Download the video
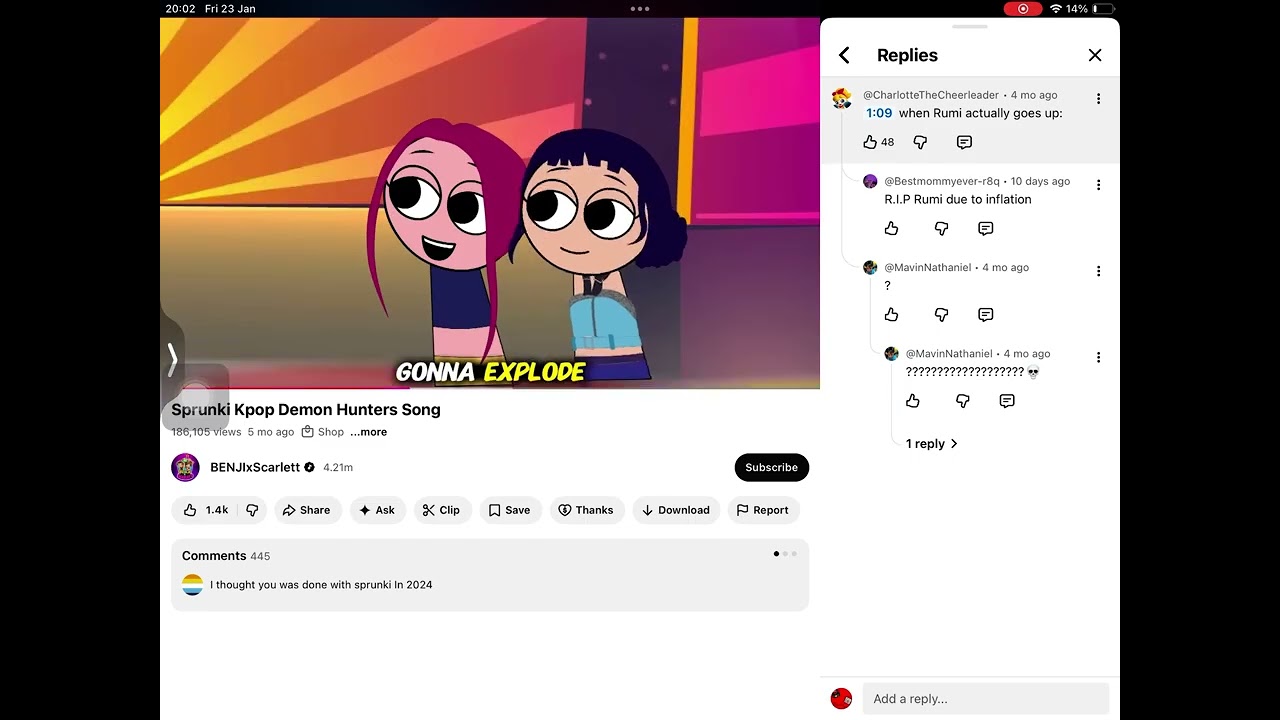 click(676, 510)
